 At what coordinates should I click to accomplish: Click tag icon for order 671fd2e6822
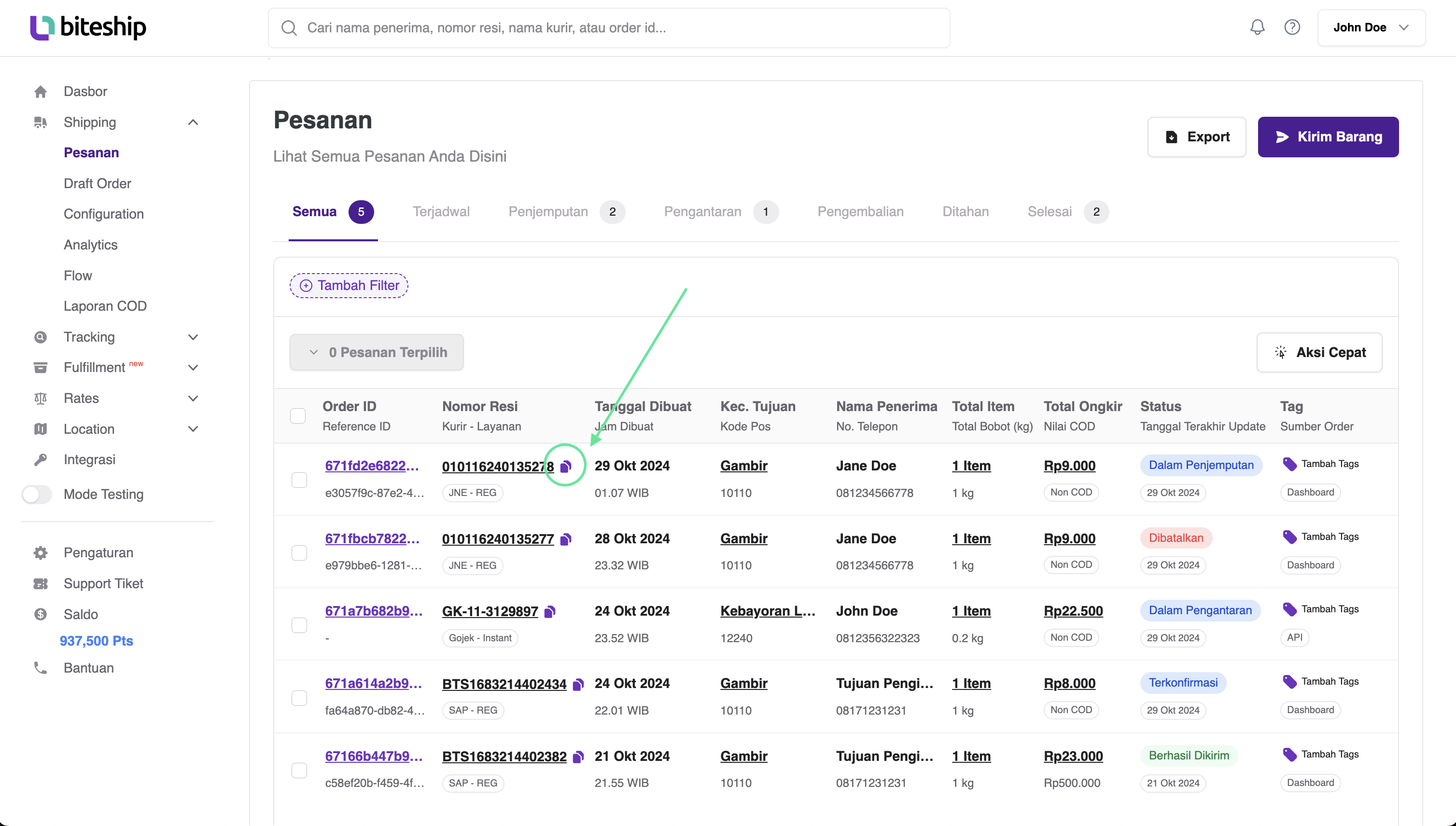click(1289, 464)
